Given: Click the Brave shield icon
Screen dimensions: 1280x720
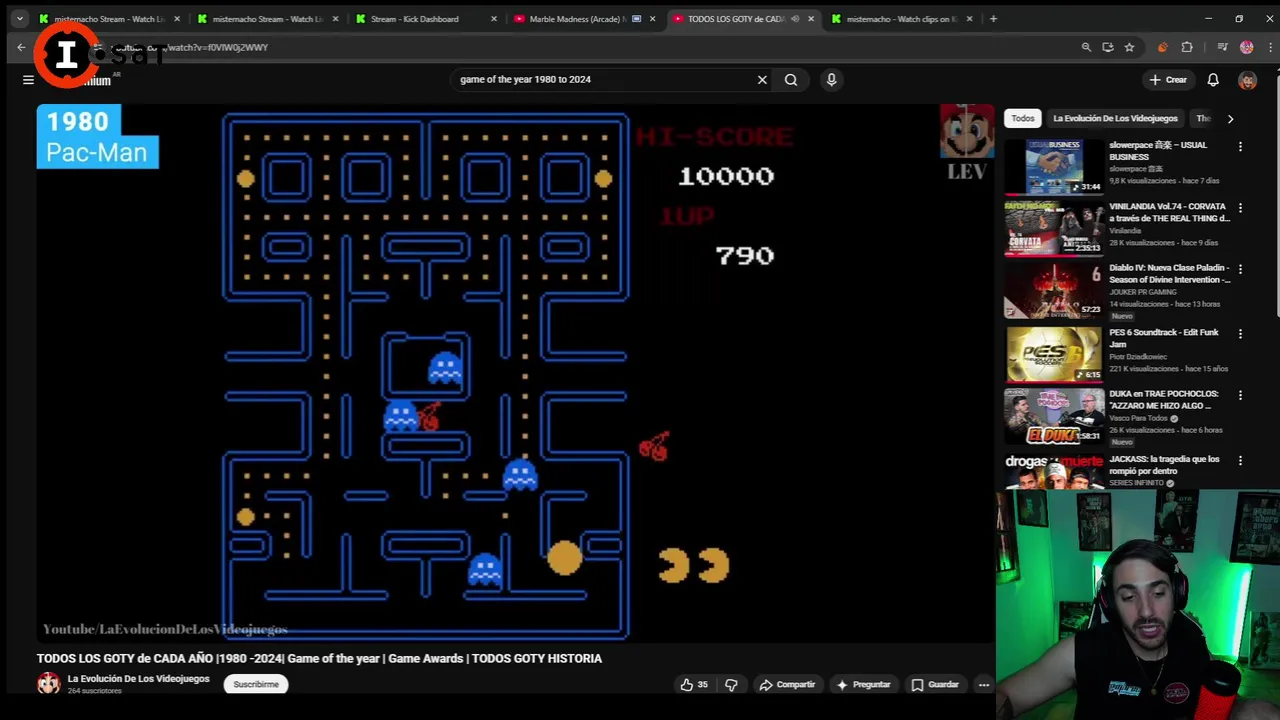Looking at the screenshot, I should pyautogui.click(x=1162, y=47).
